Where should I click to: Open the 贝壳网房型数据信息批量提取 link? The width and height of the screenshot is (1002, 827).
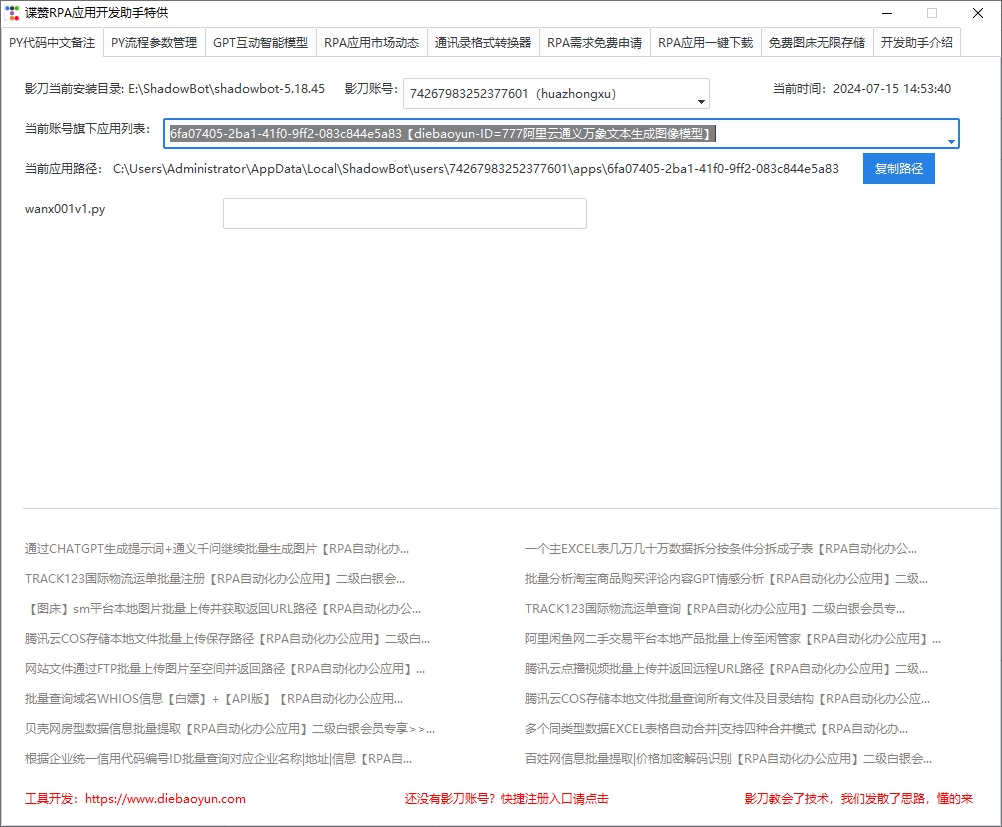230,729
